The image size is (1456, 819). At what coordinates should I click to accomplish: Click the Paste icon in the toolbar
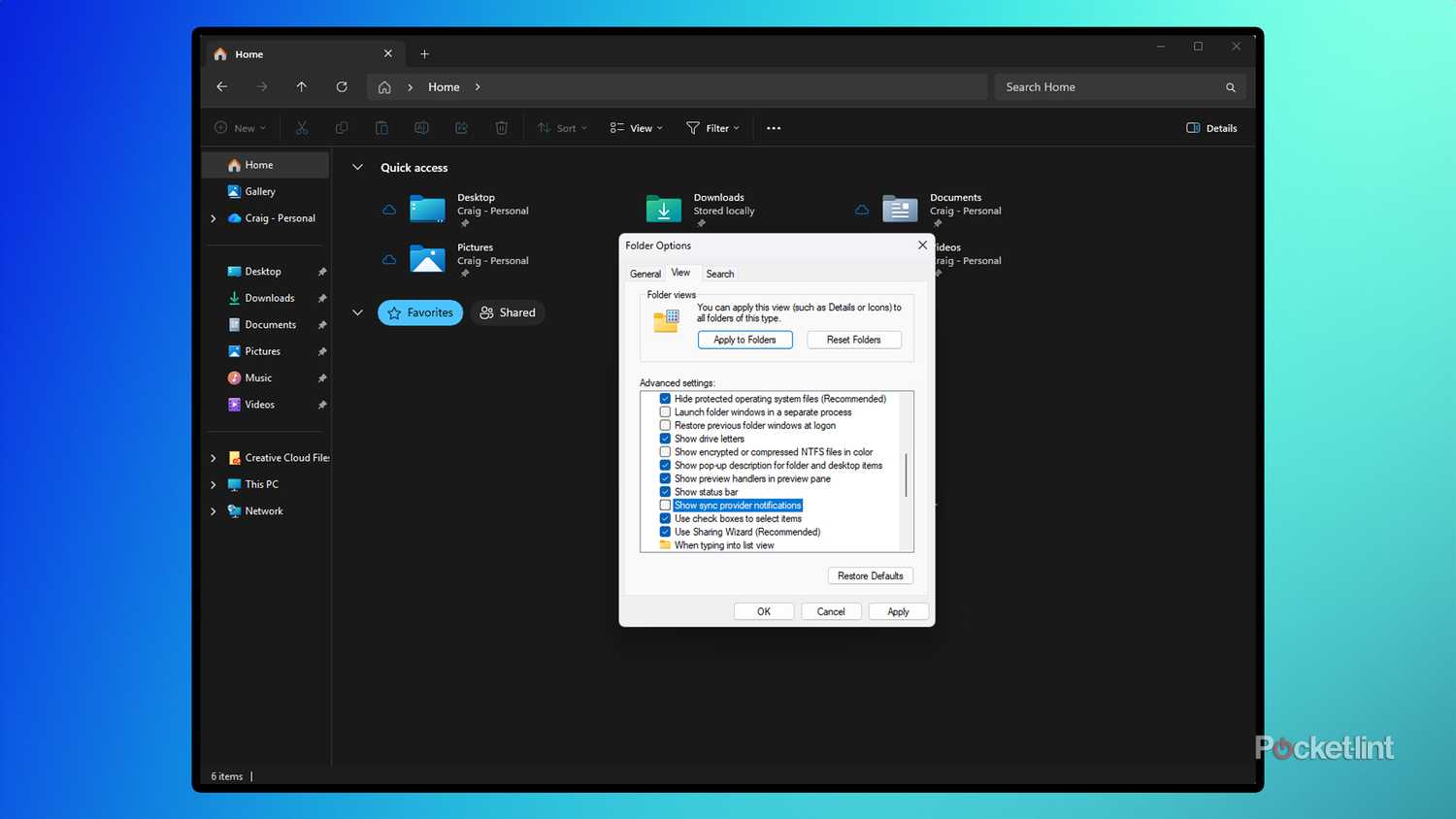pyautogui.click(x=381, y=127)
